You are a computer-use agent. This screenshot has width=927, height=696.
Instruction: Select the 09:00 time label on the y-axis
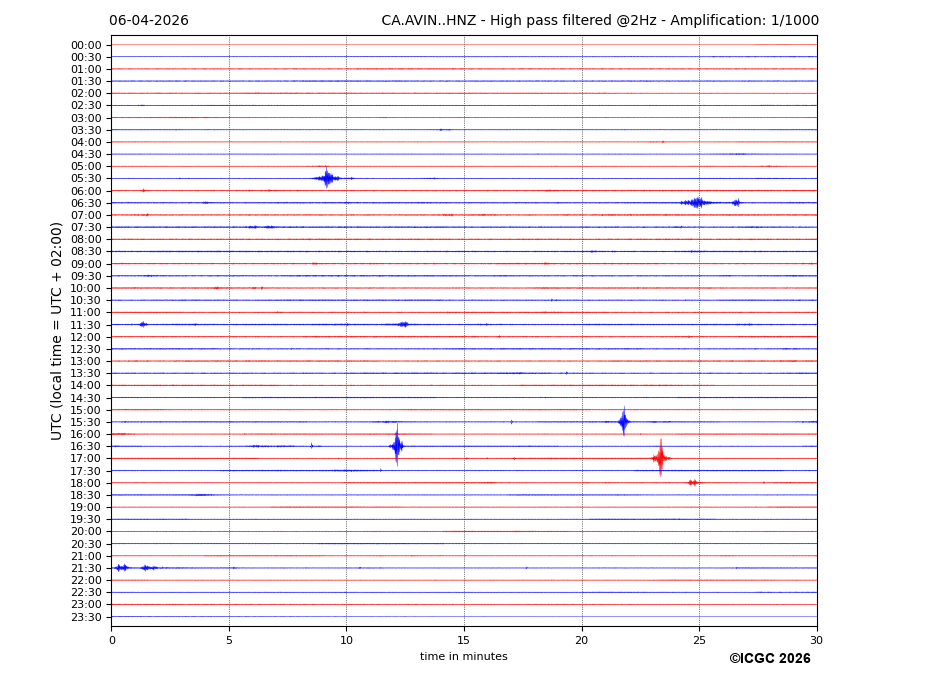(x=86, y=264)
